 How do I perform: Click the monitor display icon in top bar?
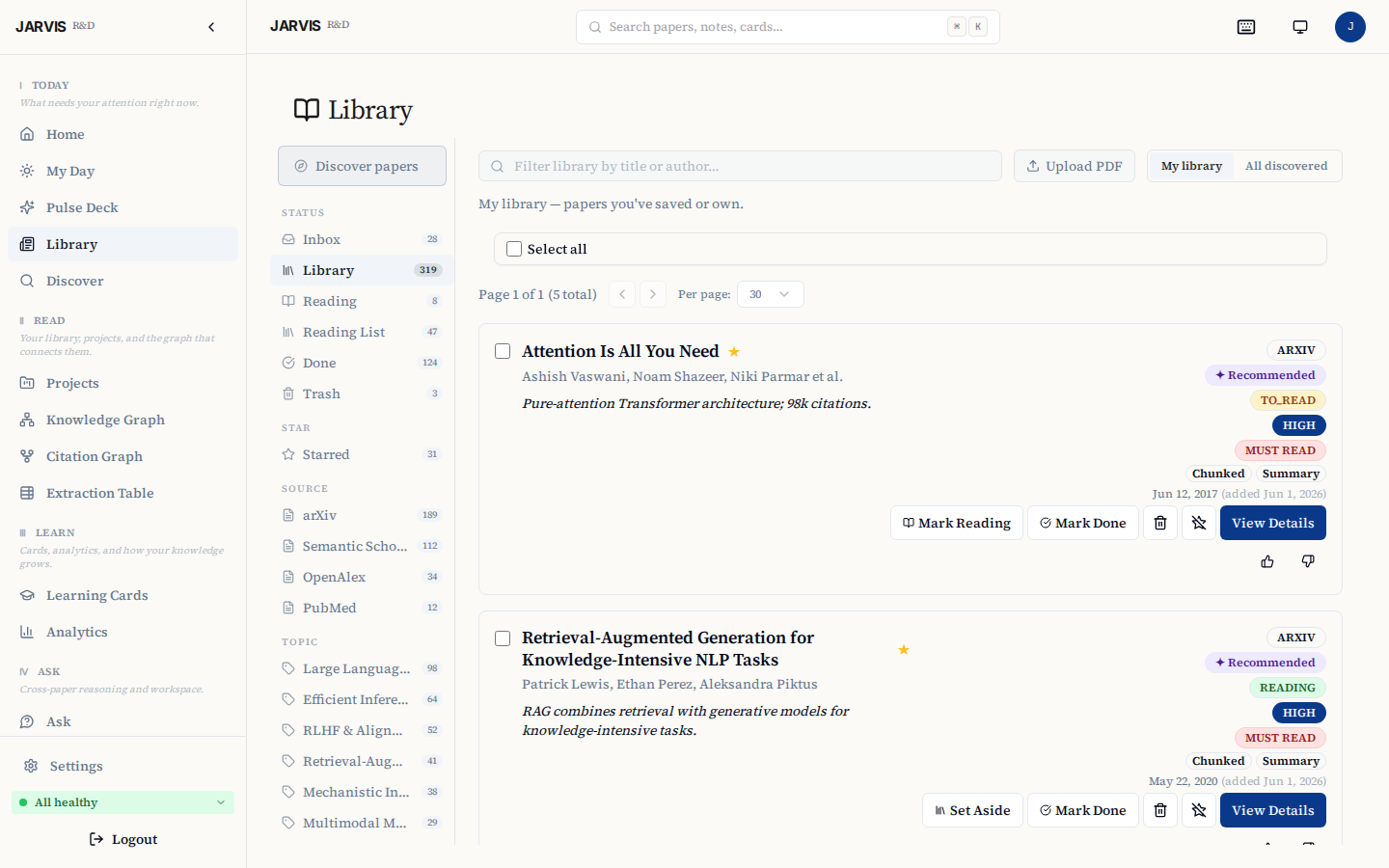click(x=1300, y=27)
